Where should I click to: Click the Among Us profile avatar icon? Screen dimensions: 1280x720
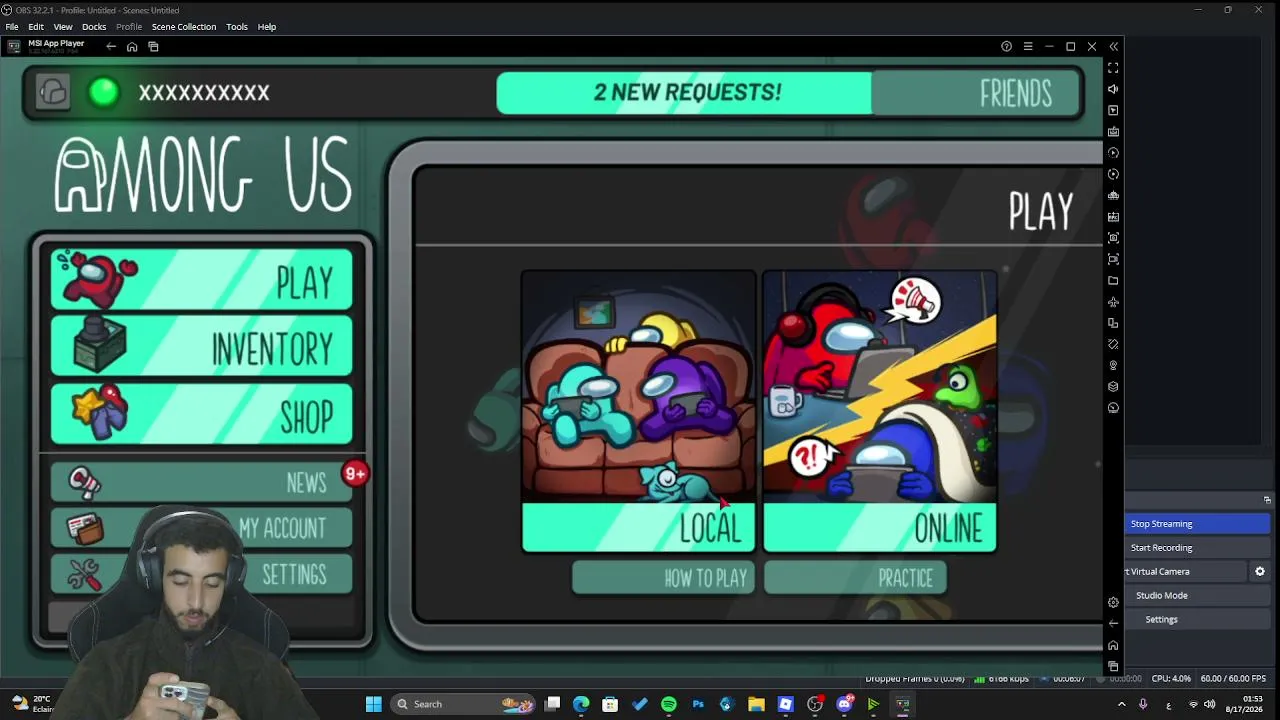[x=53, y=93]
